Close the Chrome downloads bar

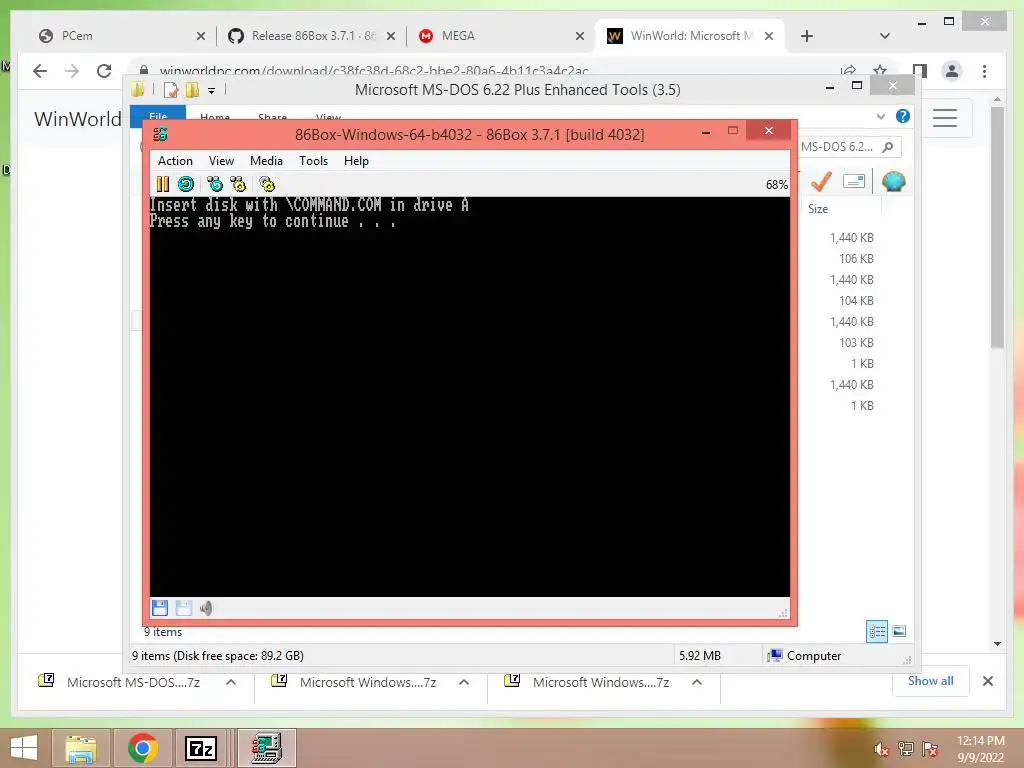(988, 681)
